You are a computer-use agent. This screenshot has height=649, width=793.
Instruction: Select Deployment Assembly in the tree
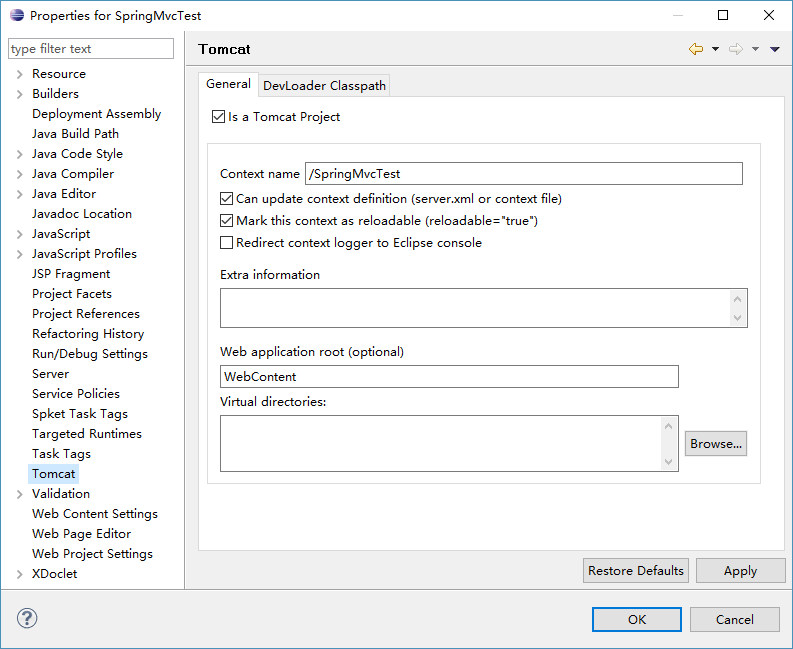(96, 114)
